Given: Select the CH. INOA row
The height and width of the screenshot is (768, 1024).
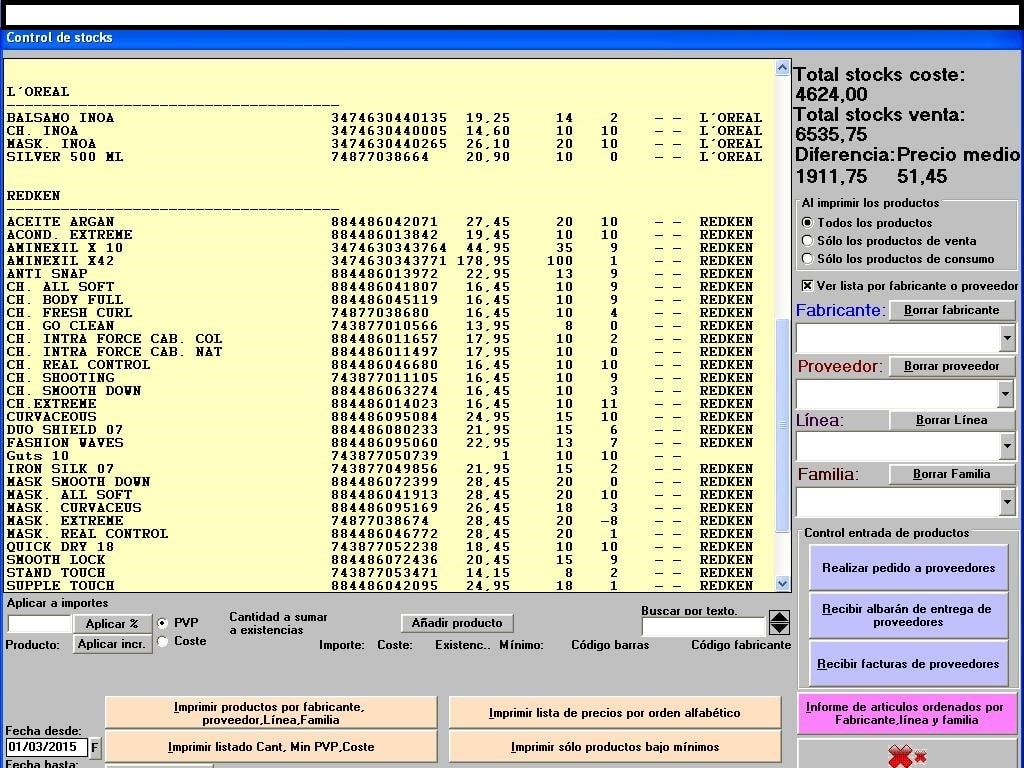Looking at the screenshot, I should pos(385,131).
